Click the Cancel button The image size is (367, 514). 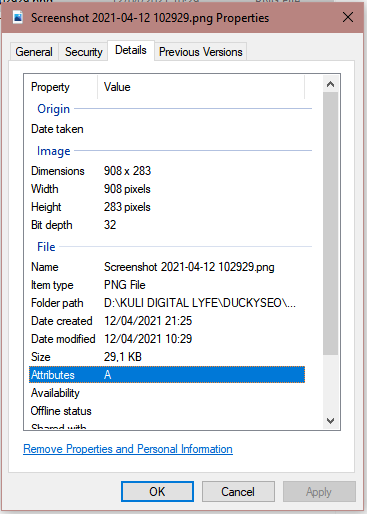coord(238,491)
